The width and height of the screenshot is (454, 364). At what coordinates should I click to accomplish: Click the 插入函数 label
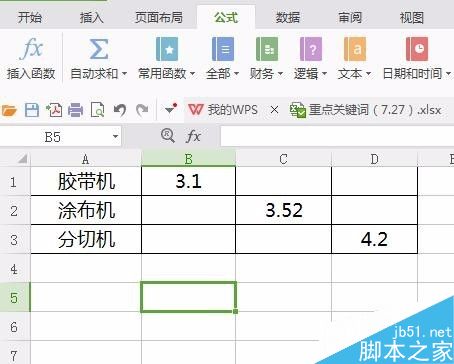[x=31, y=74]
